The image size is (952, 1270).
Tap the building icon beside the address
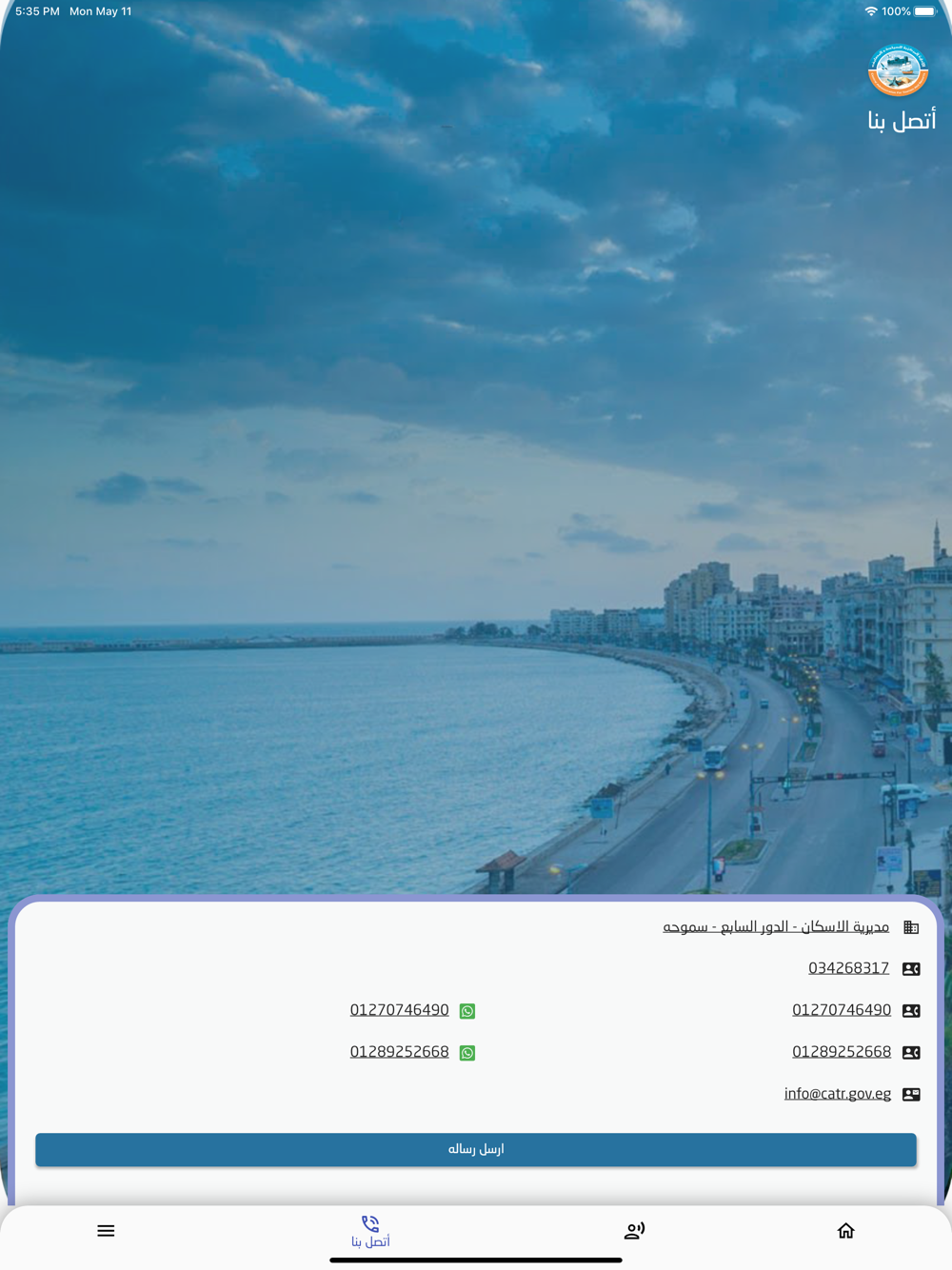click(911, 927)
